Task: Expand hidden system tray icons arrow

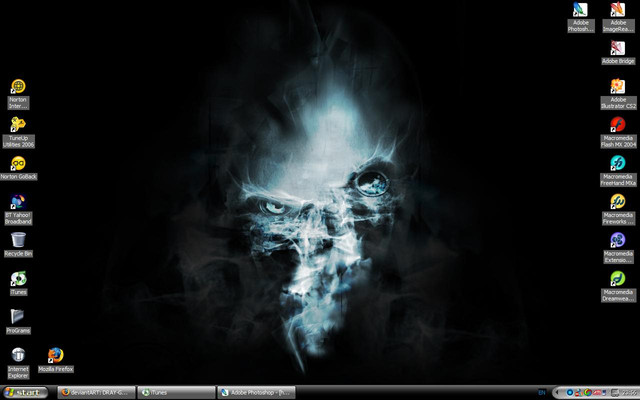Action: [557, 393]
